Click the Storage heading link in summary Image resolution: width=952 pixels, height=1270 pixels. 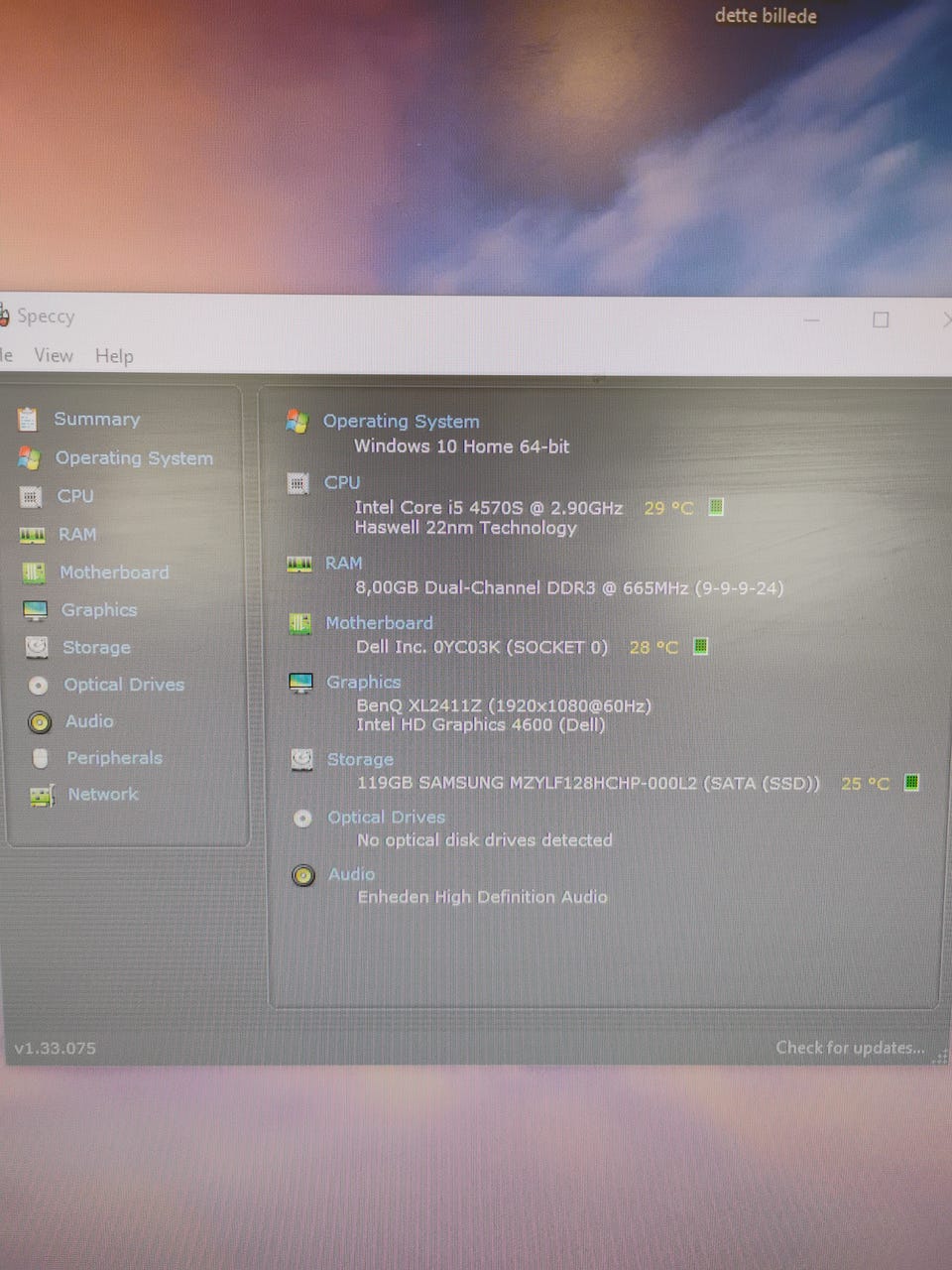click(360, 759)
